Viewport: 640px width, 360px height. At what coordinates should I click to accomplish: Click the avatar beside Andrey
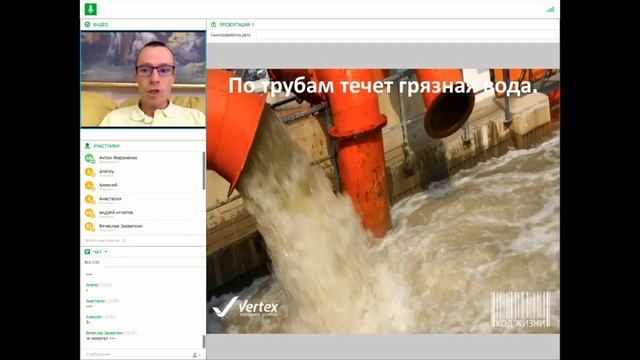tap(89, 172)
